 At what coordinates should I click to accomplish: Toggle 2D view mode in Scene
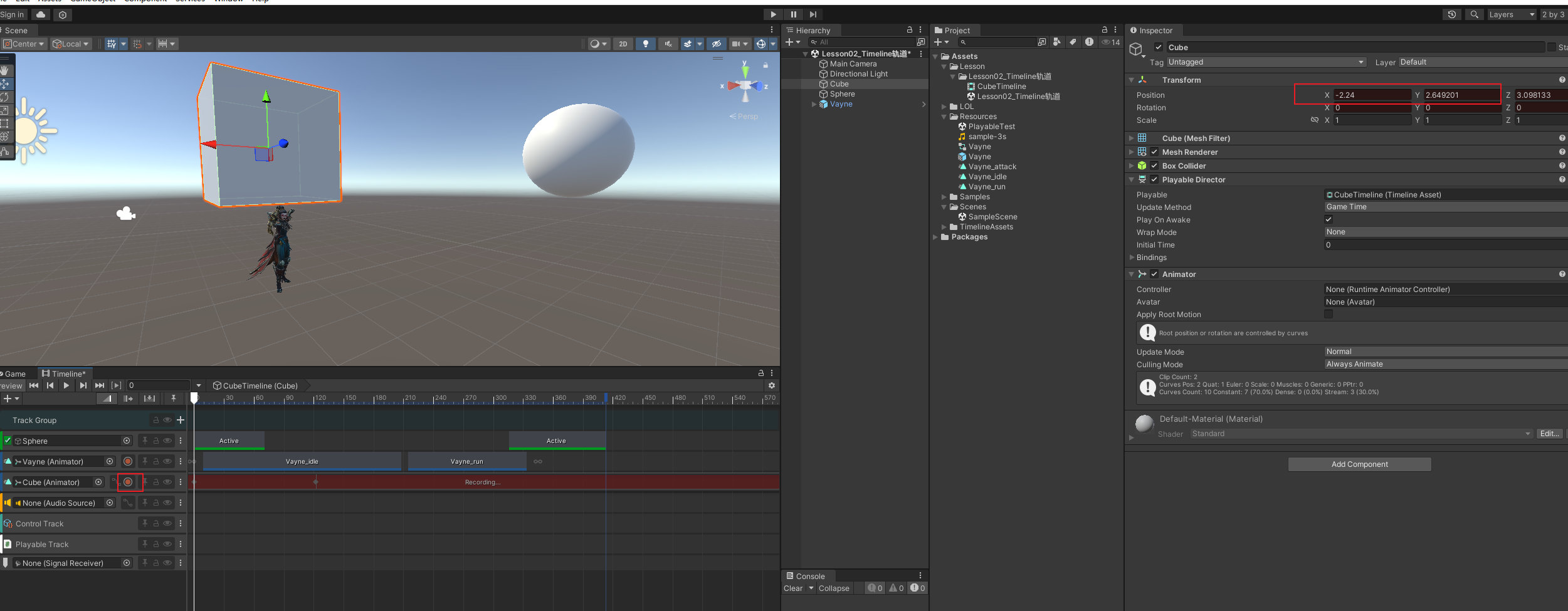click(623, 44)
